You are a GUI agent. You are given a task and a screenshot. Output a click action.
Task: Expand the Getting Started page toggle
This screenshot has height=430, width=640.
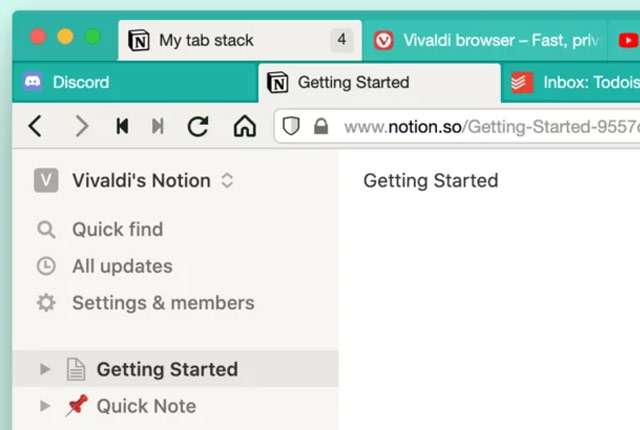[44, 369]
